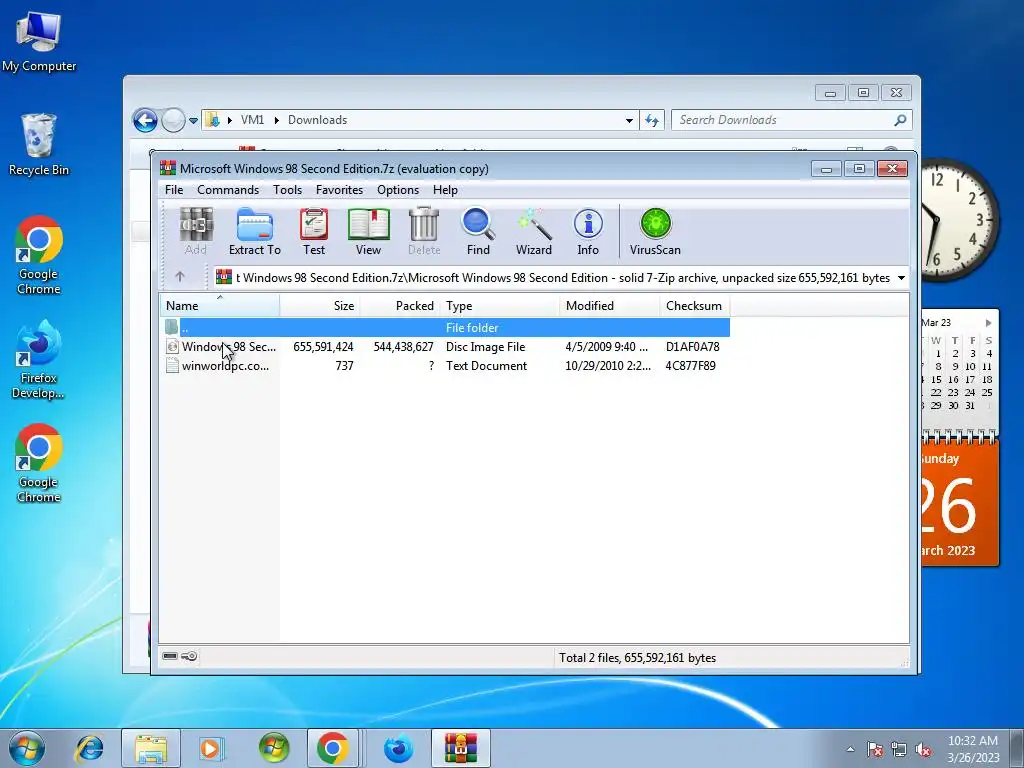Image resolution: width=1024 pixels, height=768 pixels.
Task: Sort by Packed column header
Action: click(400, 306)
